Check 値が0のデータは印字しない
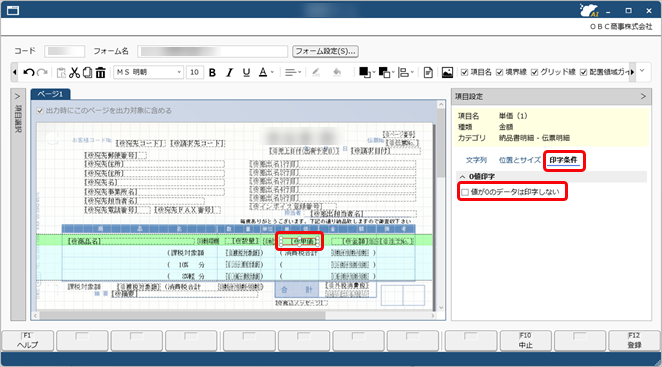The image size is (662, 367). pyautogui.click(x=465, y=192)
